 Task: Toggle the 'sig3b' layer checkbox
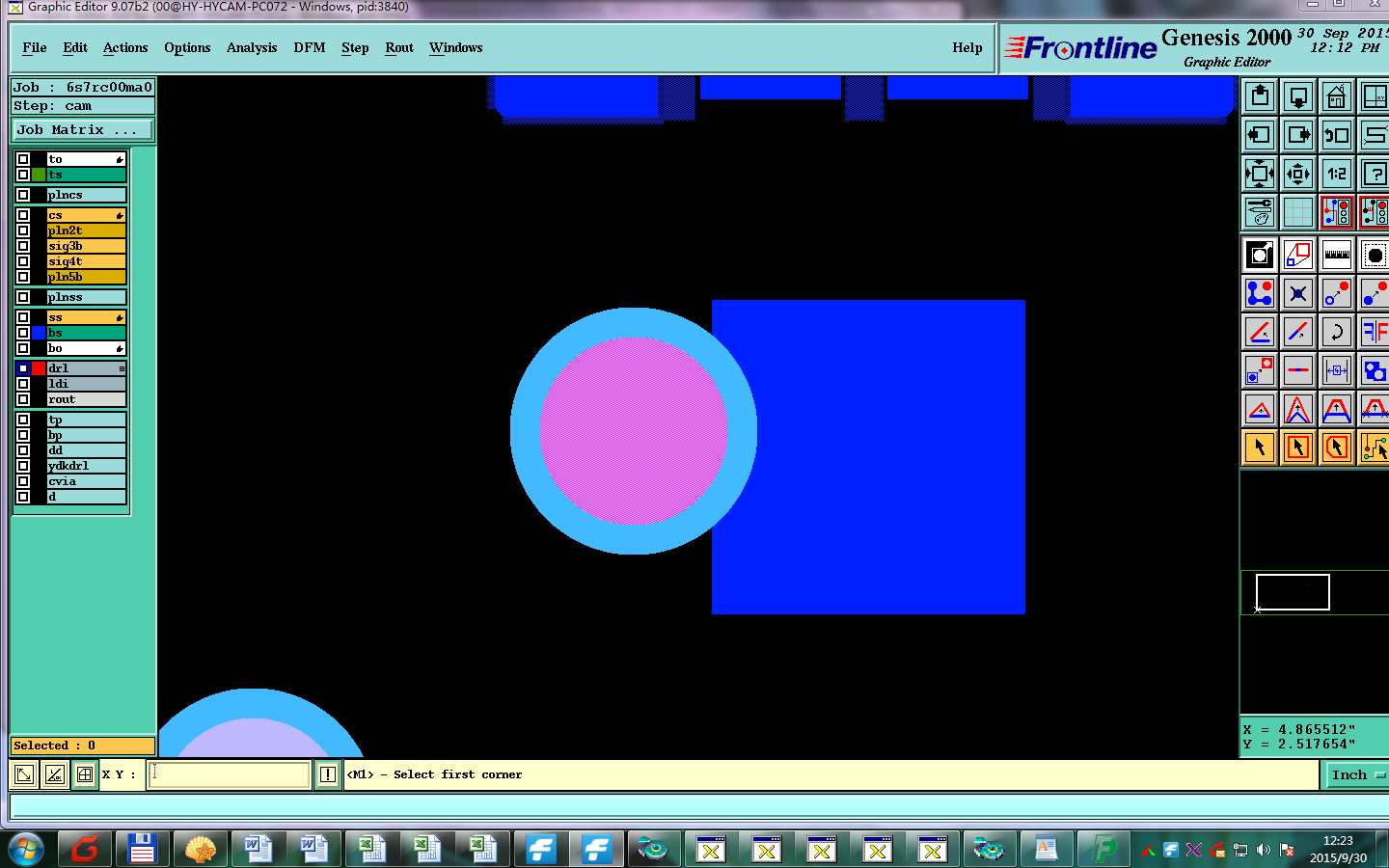click(x=23, y=246)
